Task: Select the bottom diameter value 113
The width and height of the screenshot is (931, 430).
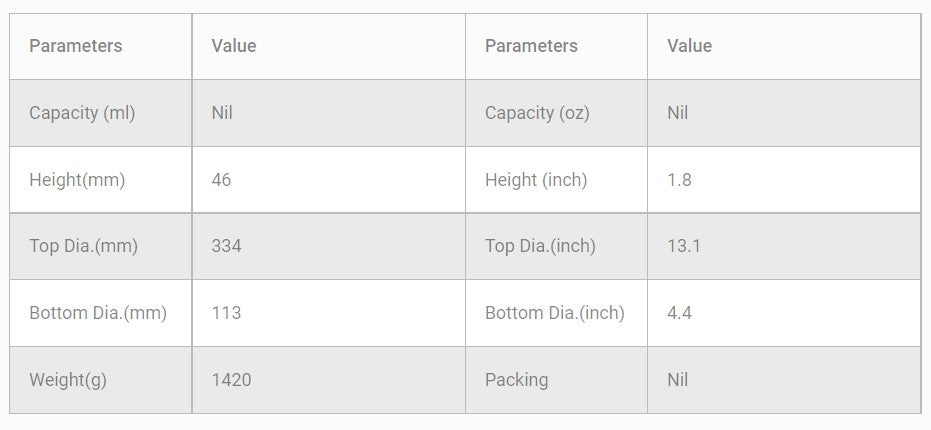Action: coord(226,313)
